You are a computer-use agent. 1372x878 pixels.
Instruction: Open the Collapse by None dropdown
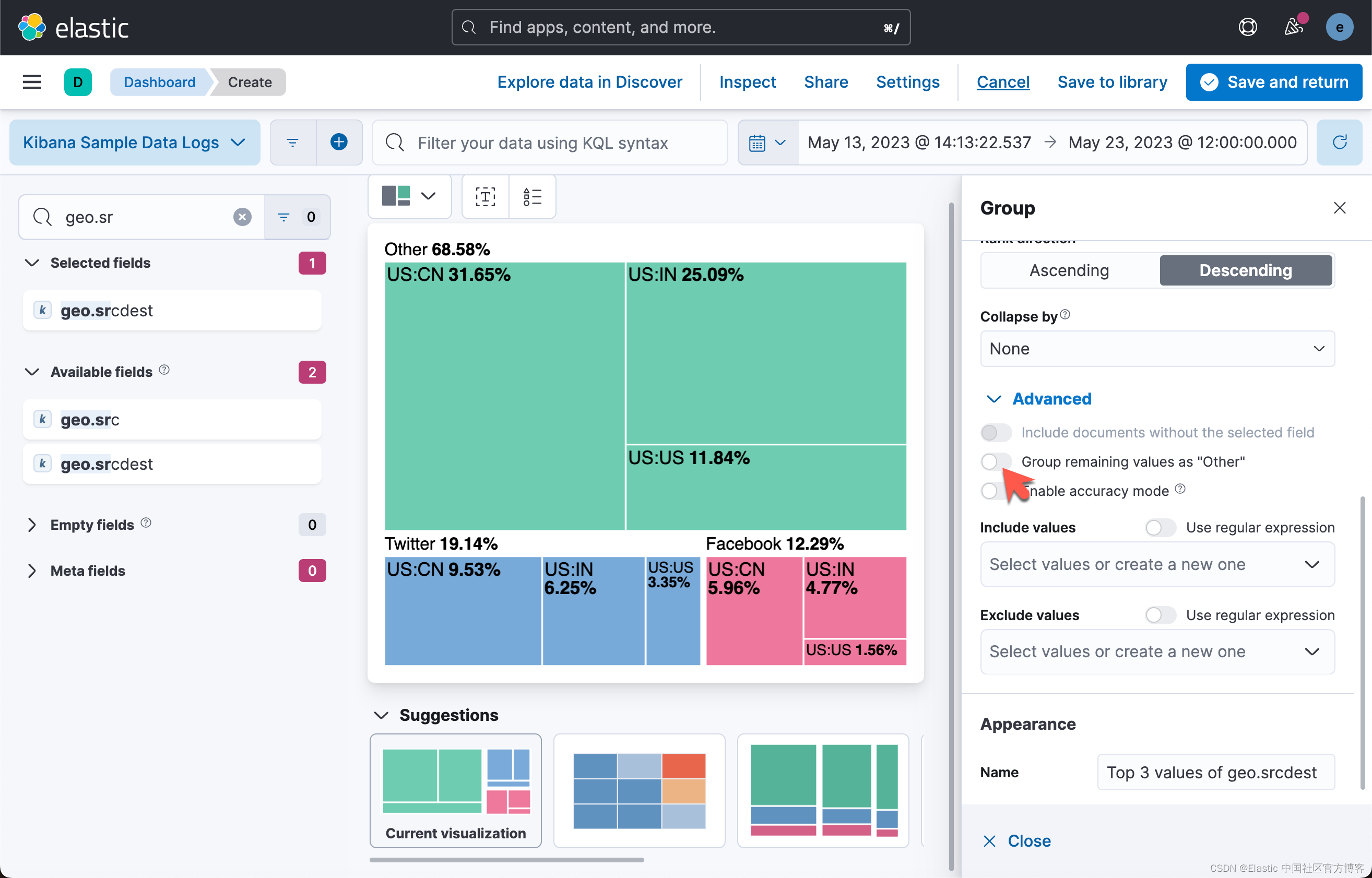tap(1157, 349)
